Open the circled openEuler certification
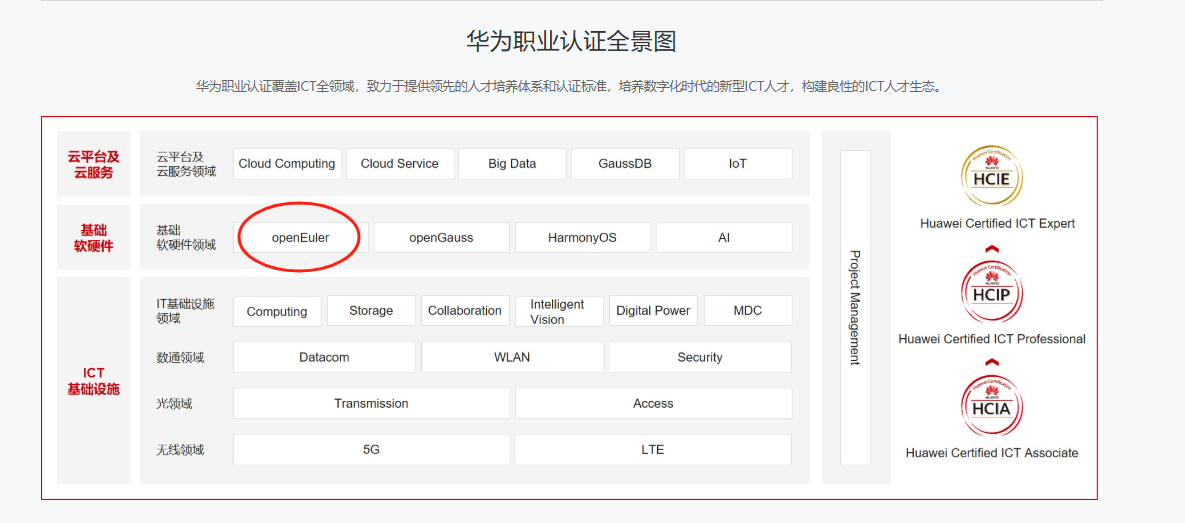 tap(300, 238)
